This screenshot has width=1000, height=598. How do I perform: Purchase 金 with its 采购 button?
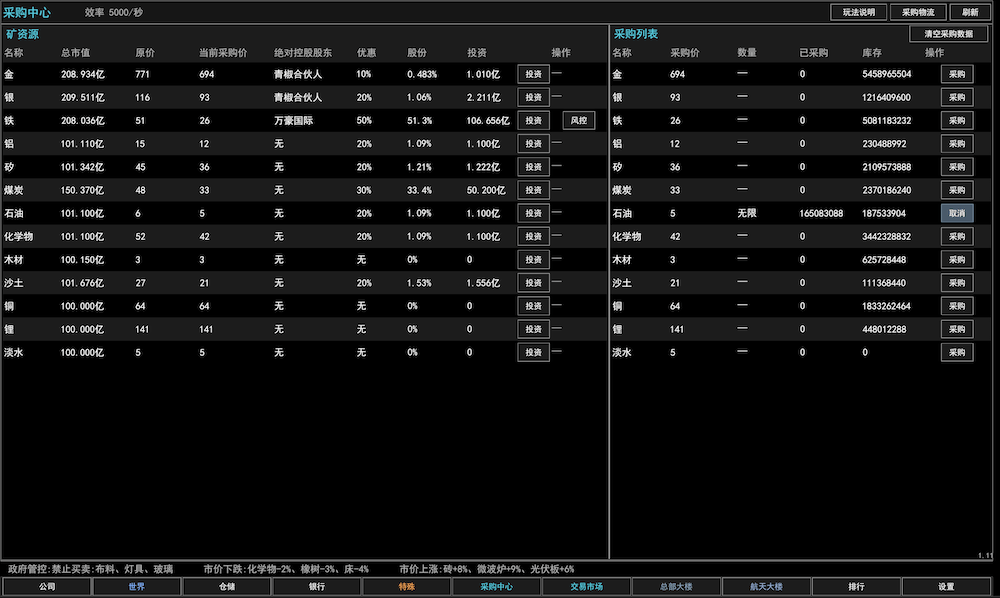tap(957, 74)
